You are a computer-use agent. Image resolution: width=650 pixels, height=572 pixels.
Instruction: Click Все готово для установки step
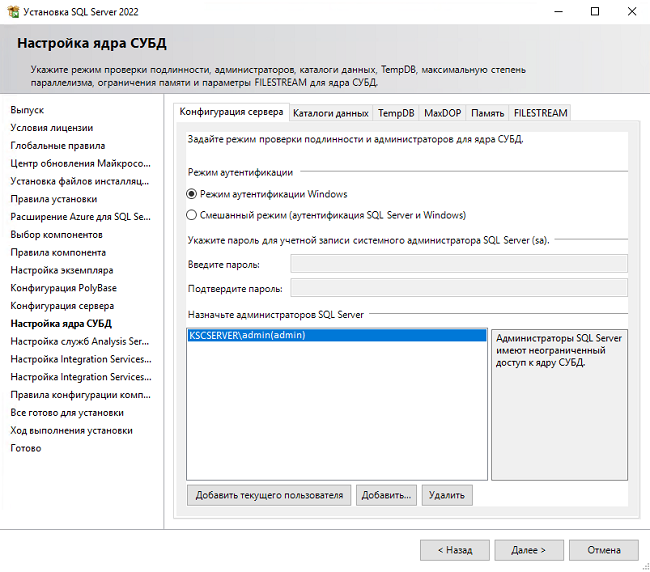[x=67, y=413]
